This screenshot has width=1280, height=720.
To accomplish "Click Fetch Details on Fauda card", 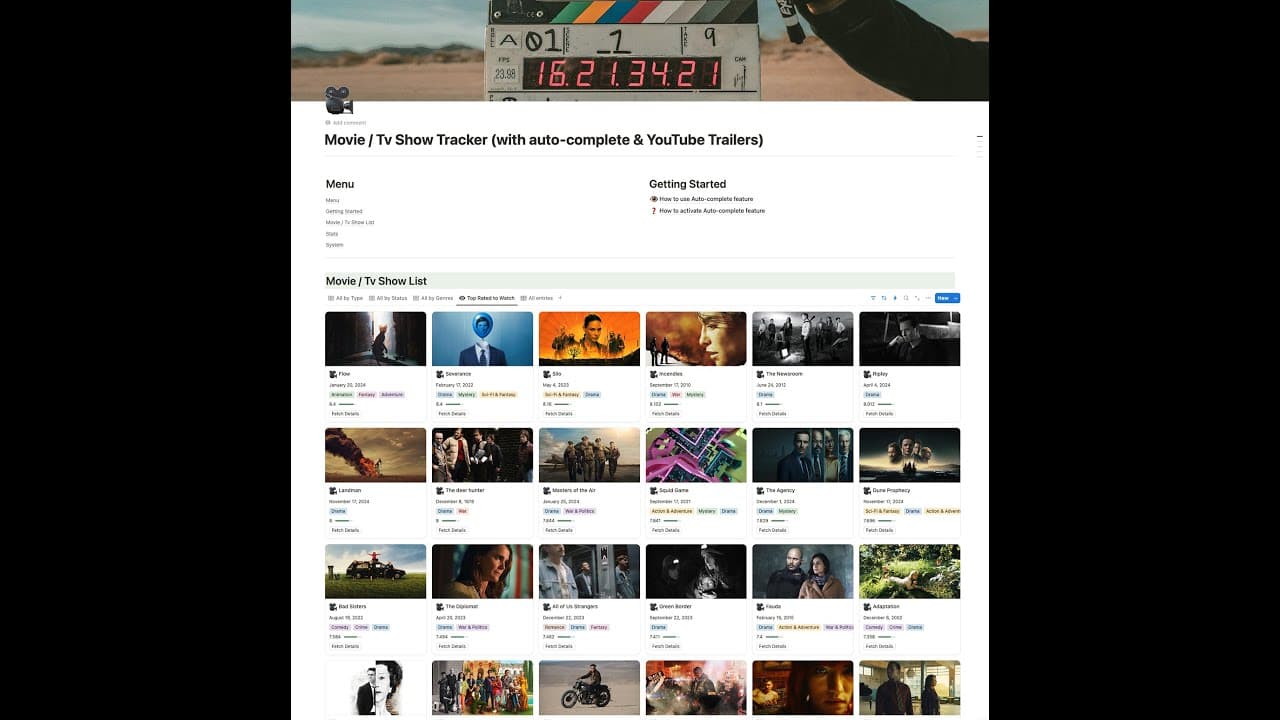I will point(773,646).
